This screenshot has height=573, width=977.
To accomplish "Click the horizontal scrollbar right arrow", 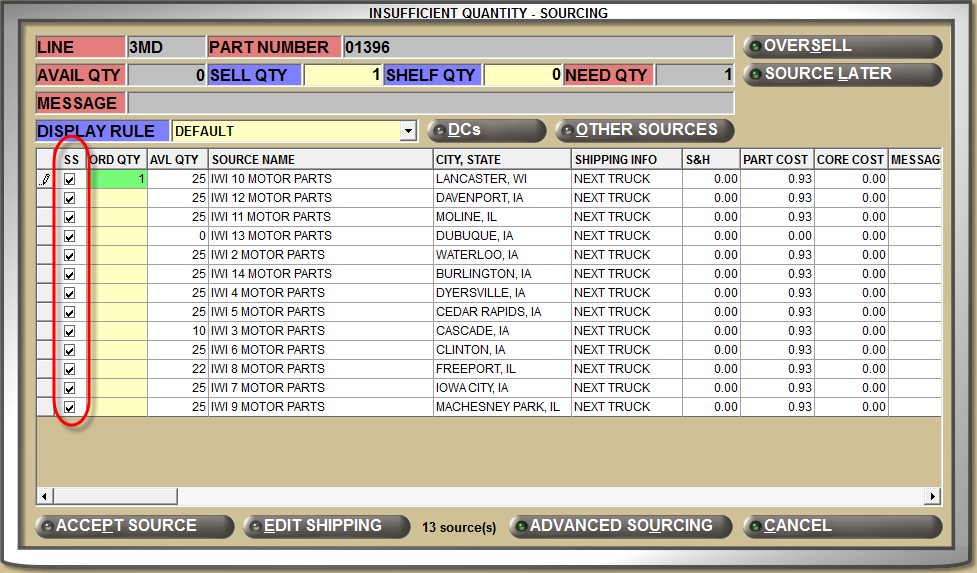I will [x=933, y=496].
